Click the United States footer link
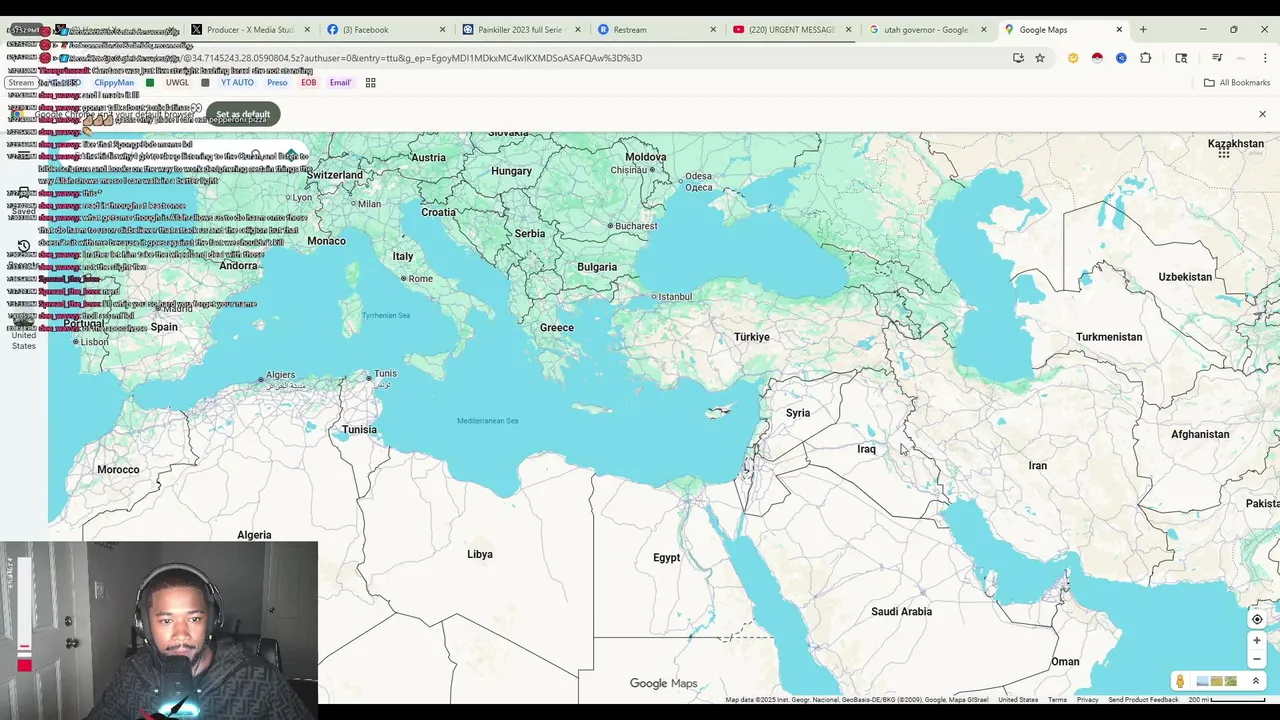Image resolution: width=1280 pixels, height=720 pixels. [1018, 700]
